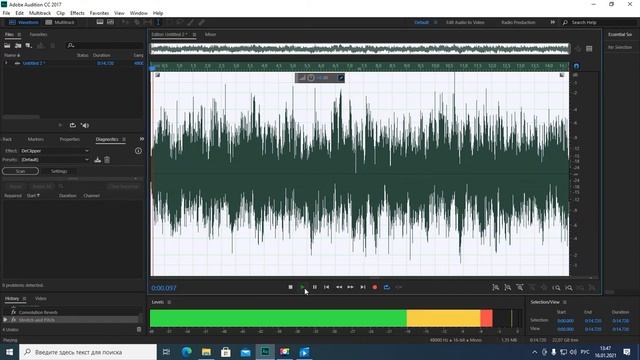Open the Favorites menu in the menu bar
The height and width of the screenshot is (360, 640).
click(x=99, y=13)
